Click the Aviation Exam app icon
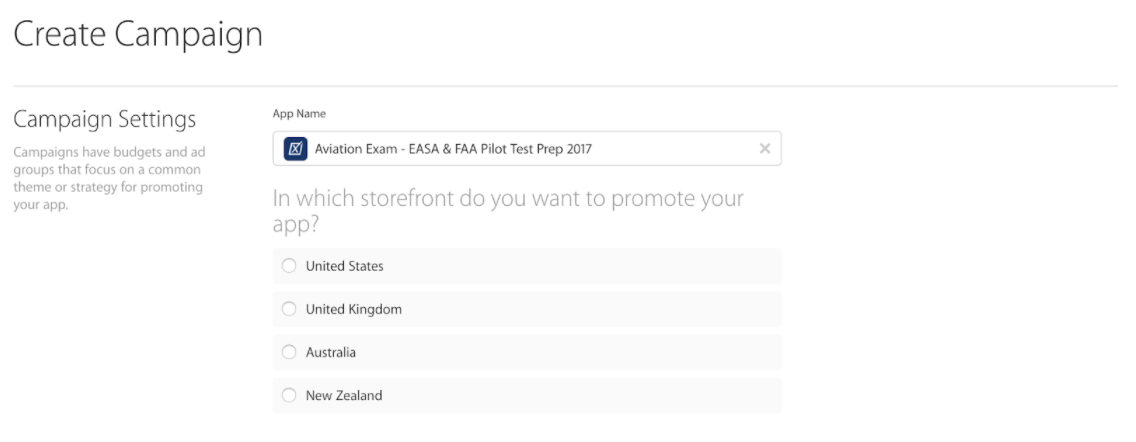Viewport: 1136px width, 442px height. 295,149
